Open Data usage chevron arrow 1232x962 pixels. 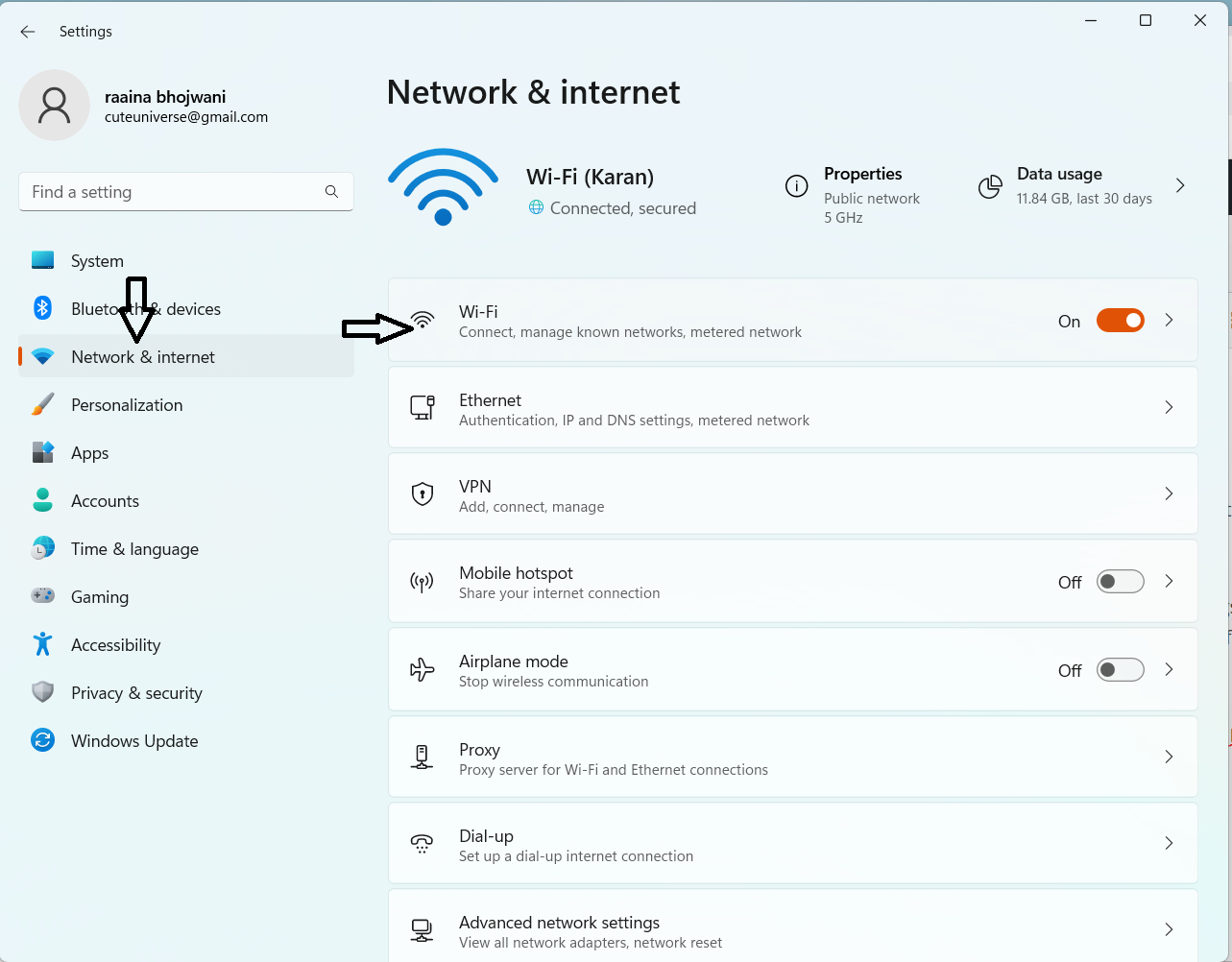click(x=1180, y=186)
